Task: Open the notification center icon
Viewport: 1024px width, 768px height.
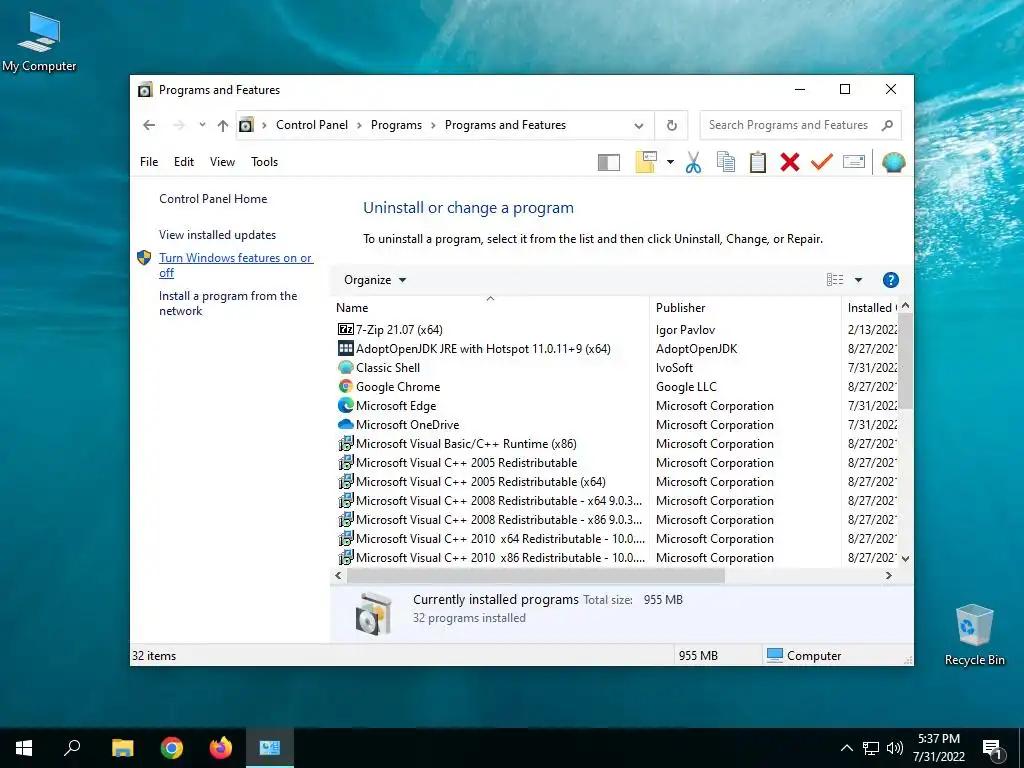Action: [993, 748]
